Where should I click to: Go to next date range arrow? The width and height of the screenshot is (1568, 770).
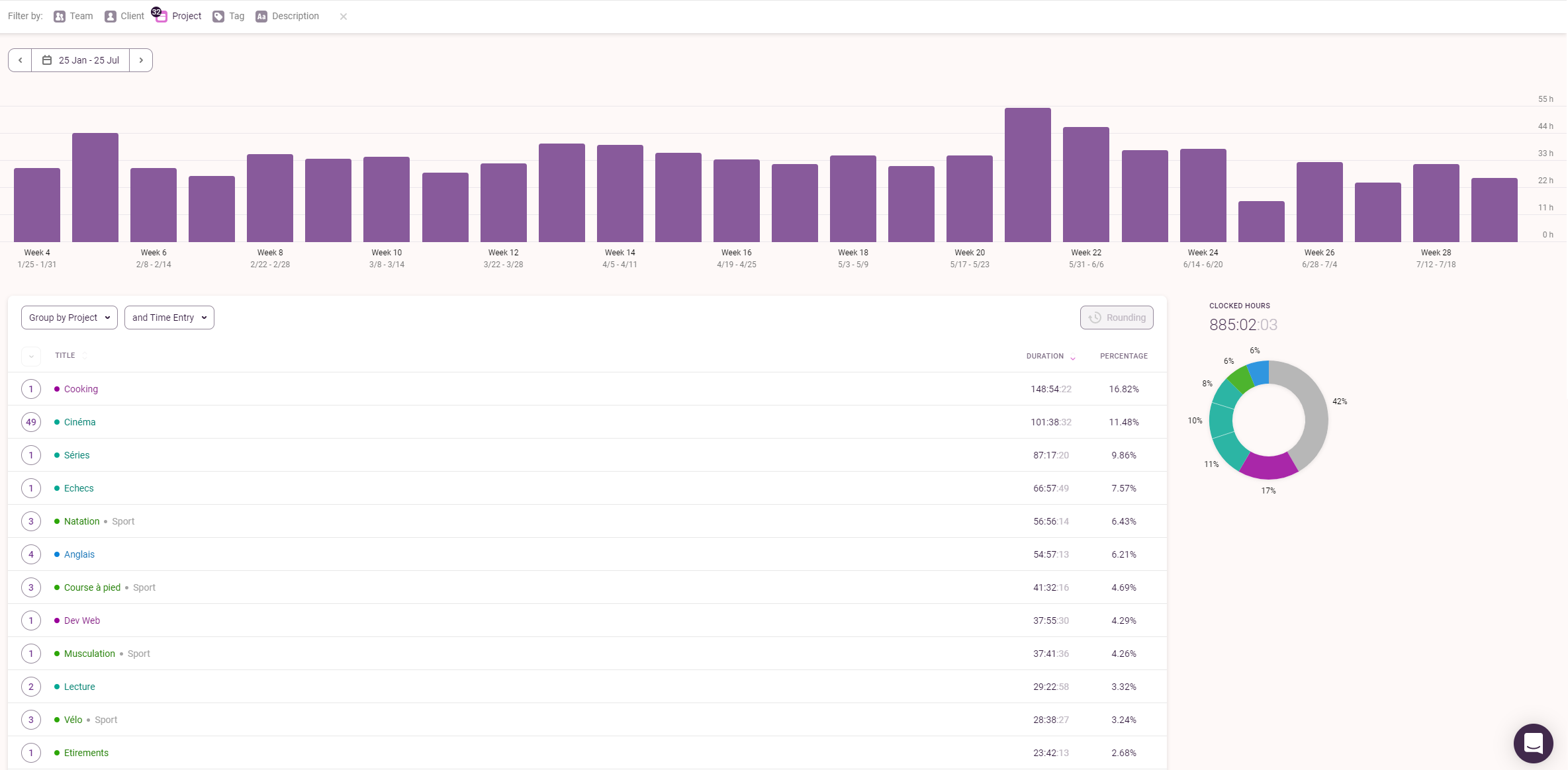point(141,60)
